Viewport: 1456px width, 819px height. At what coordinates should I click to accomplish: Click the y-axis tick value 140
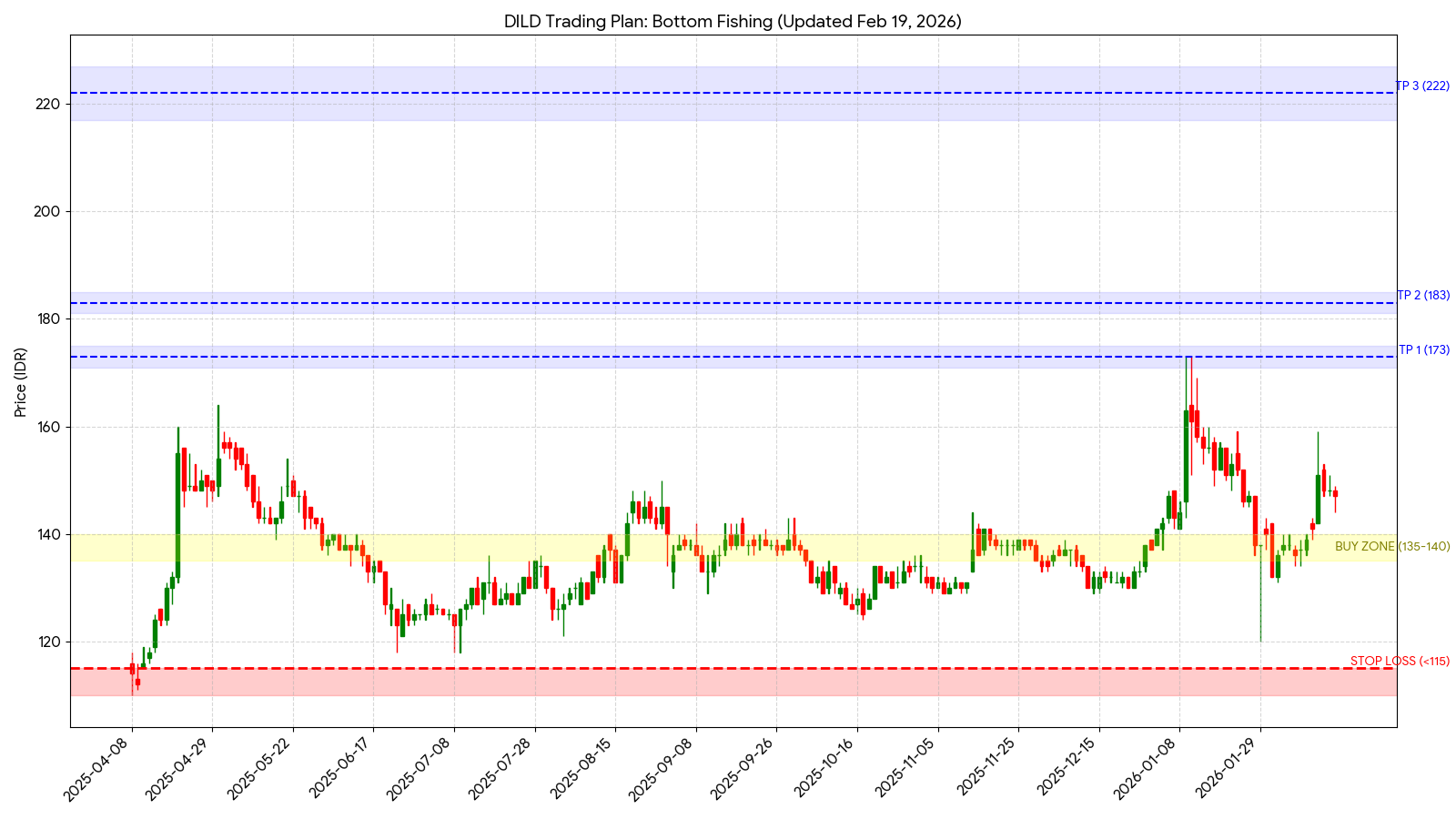(x=49, y=534)
